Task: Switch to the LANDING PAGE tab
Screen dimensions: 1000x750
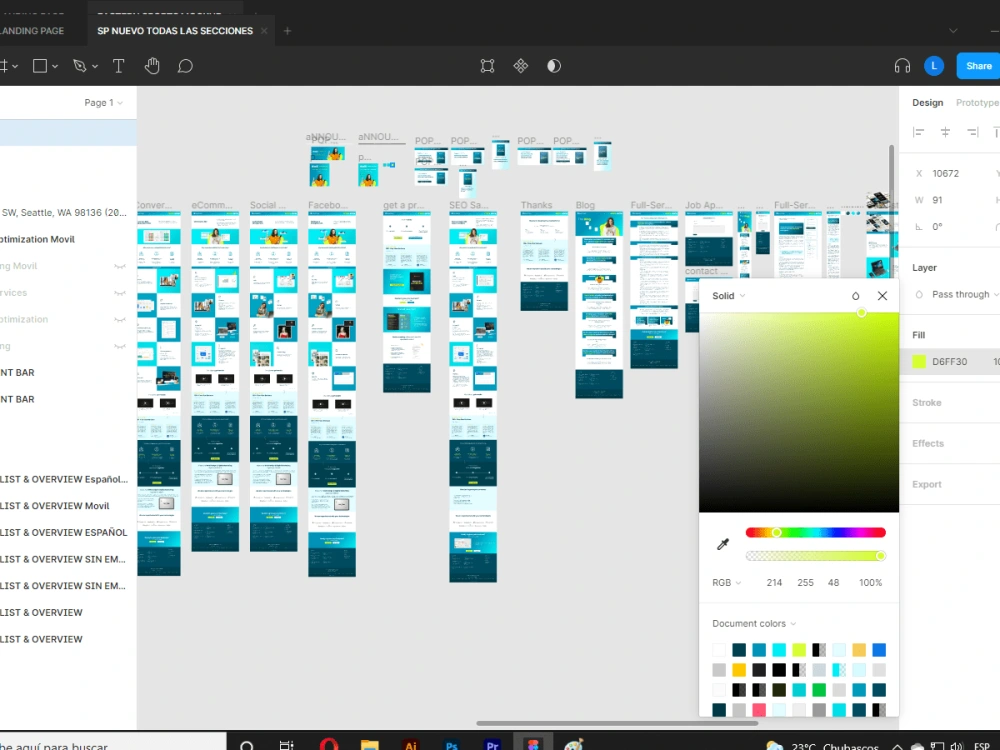Action: (x=32, y=31)
